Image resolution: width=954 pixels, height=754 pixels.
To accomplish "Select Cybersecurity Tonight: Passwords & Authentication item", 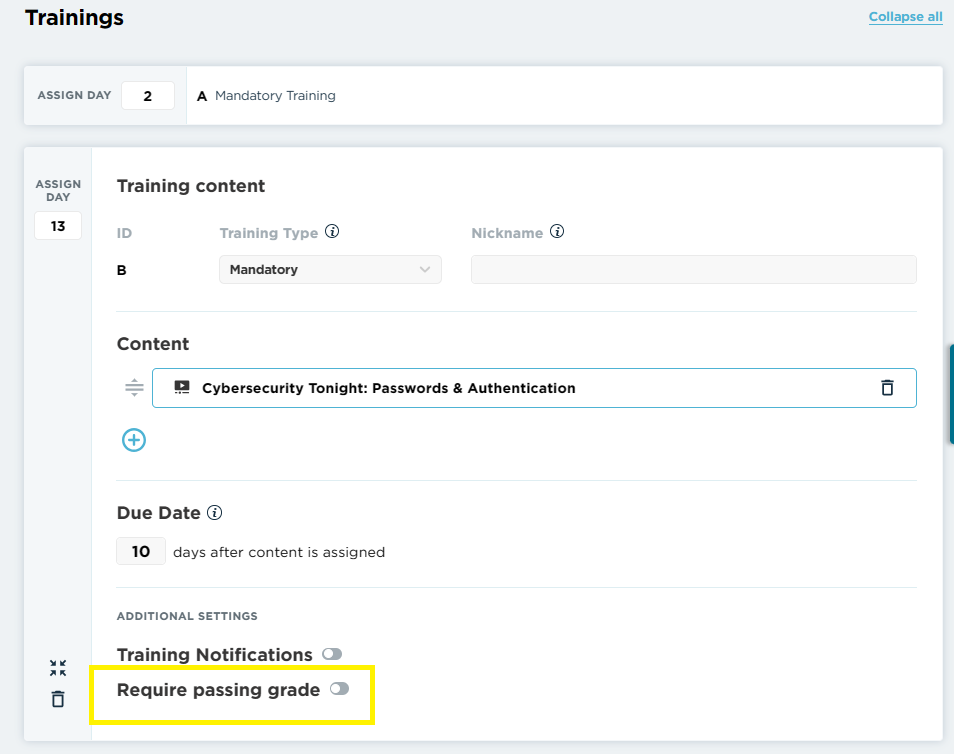I will 534,388.
